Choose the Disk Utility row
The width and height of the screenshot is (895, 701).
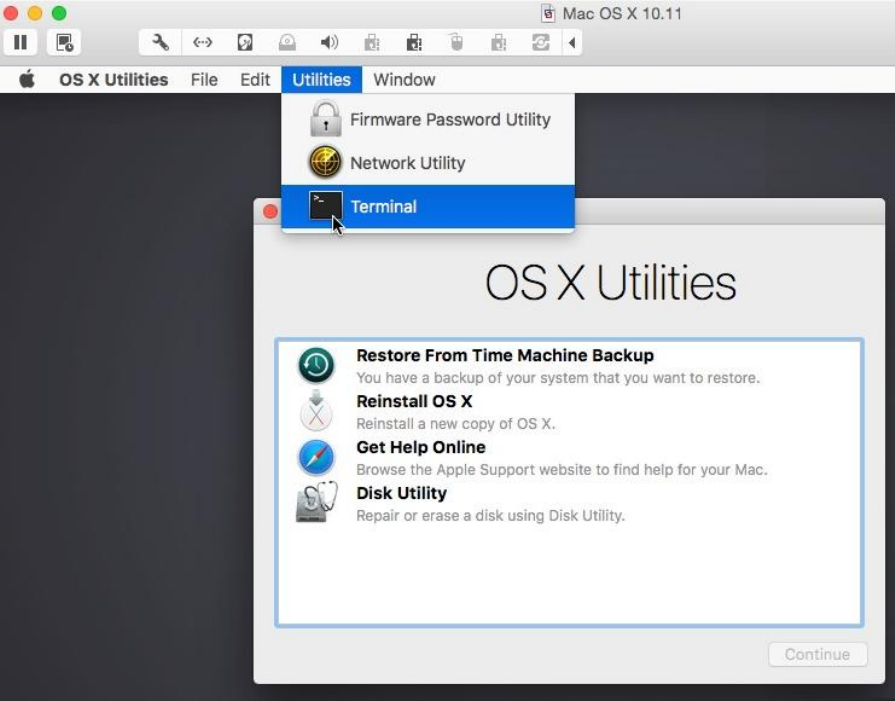coord(569,503)
